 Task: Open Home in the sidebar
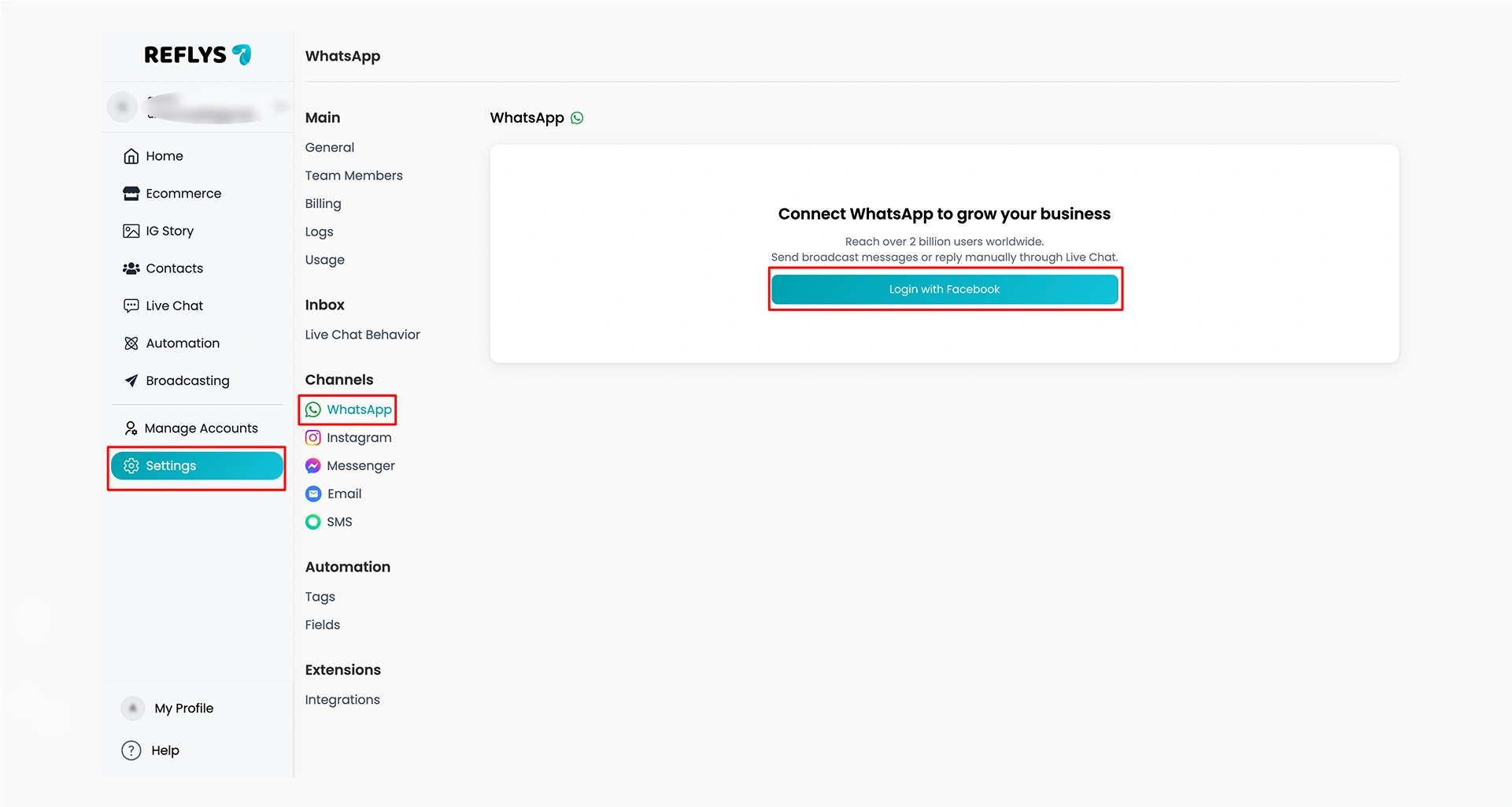(165, 156)
